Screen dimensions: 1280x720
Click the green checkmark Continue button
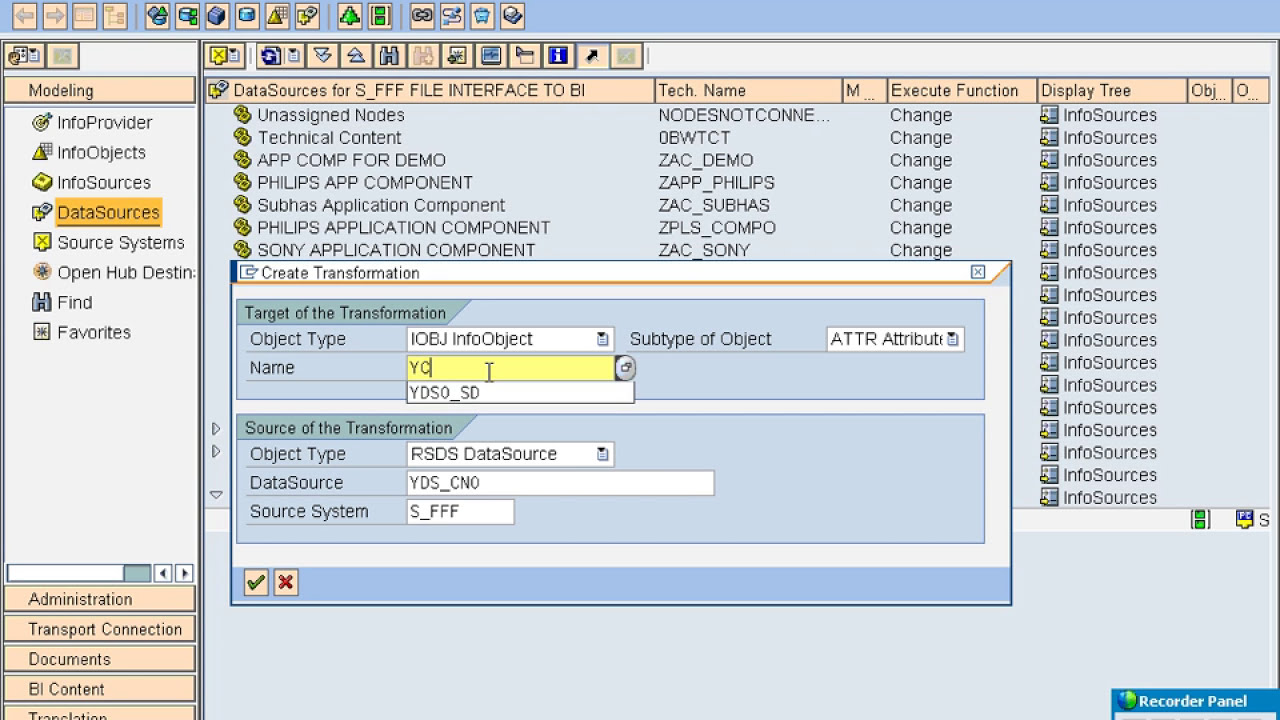click(256, 582)
